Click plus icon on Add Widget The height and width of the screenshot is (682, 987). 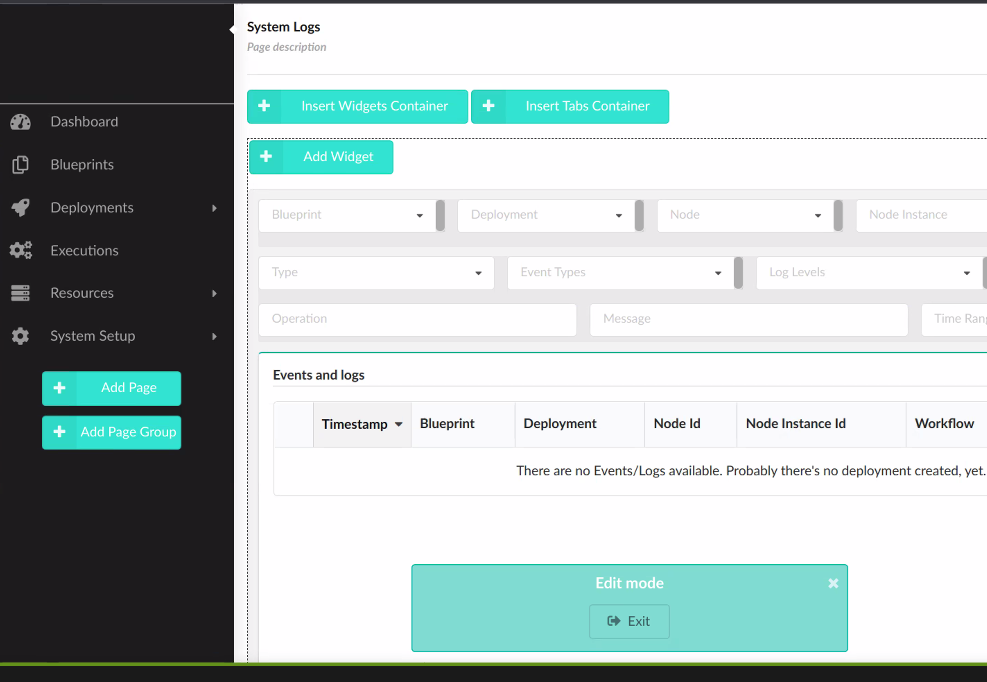point(266,156)
